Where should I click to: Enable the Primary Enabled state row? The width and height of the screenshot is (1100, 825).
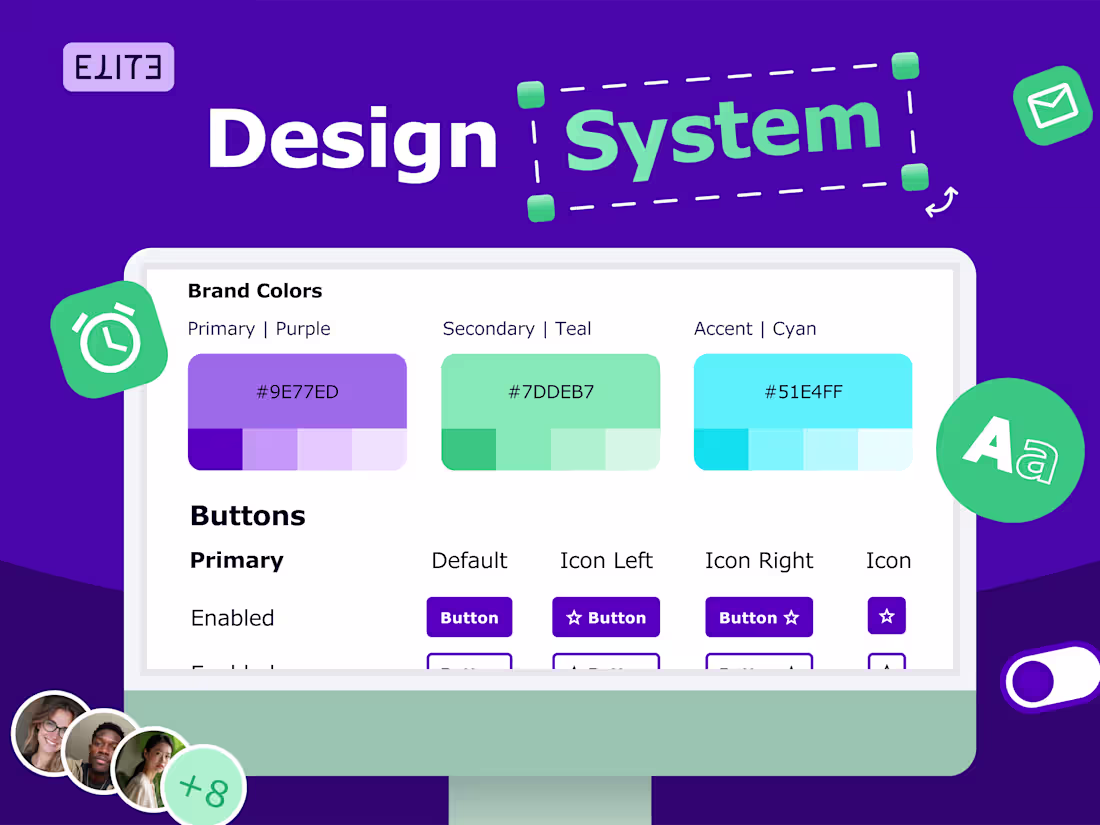(x=232, y=617)
